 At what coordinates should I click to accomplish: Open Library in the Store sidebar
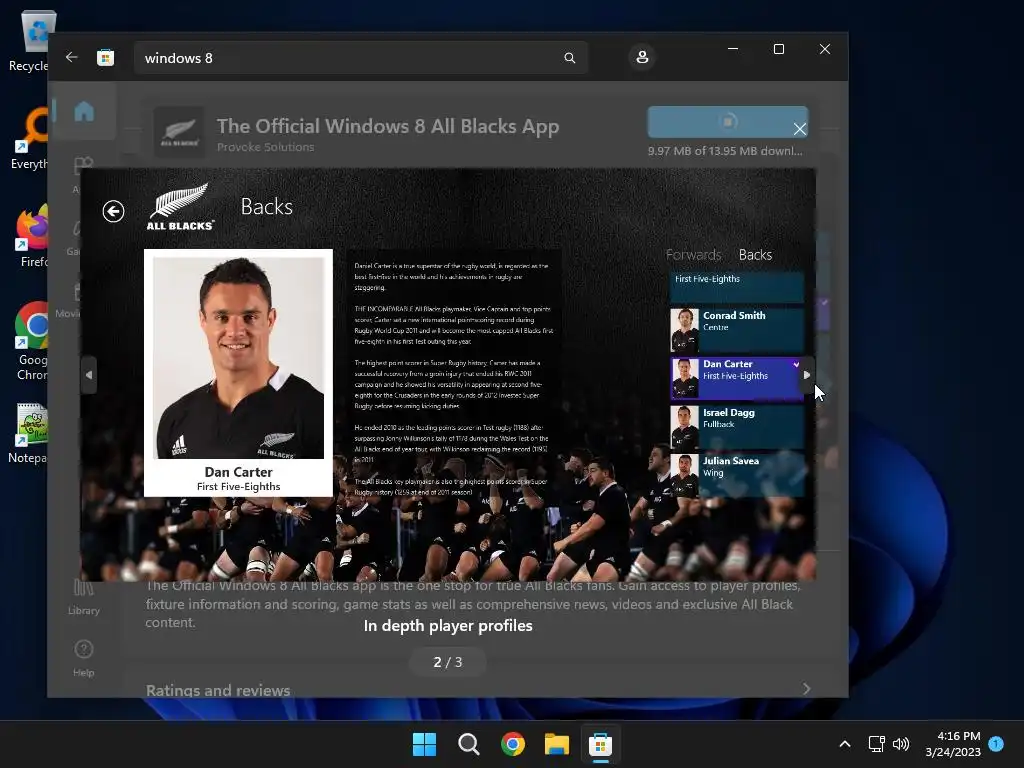click(x=84, y=597)
